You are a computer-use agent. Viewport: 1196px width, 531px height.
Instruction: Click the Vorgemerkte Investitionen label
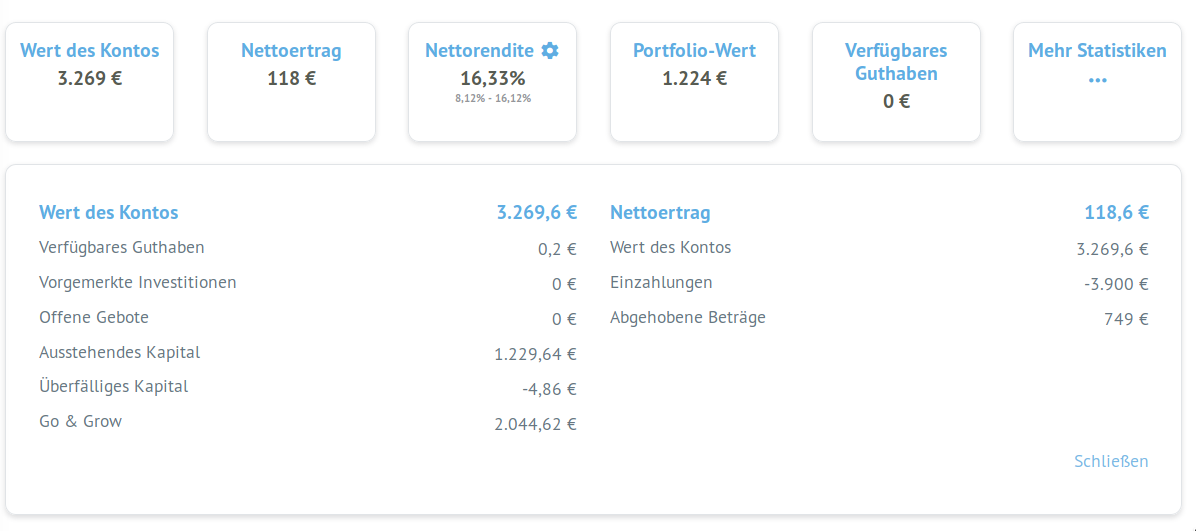(137, 282)
